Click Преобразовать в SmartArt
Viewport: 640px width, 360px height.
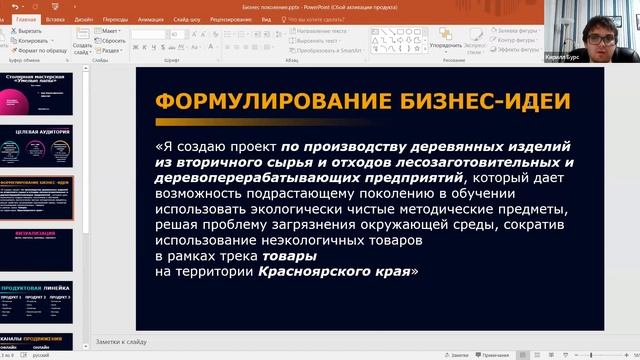pos(326,51)
